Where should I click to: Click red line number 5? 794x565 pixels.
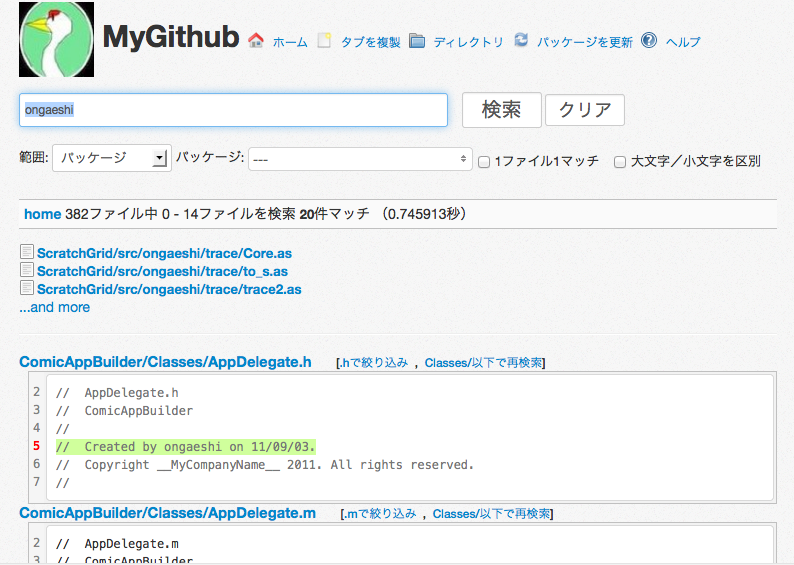pyautogui.click(x=36, y=446)
